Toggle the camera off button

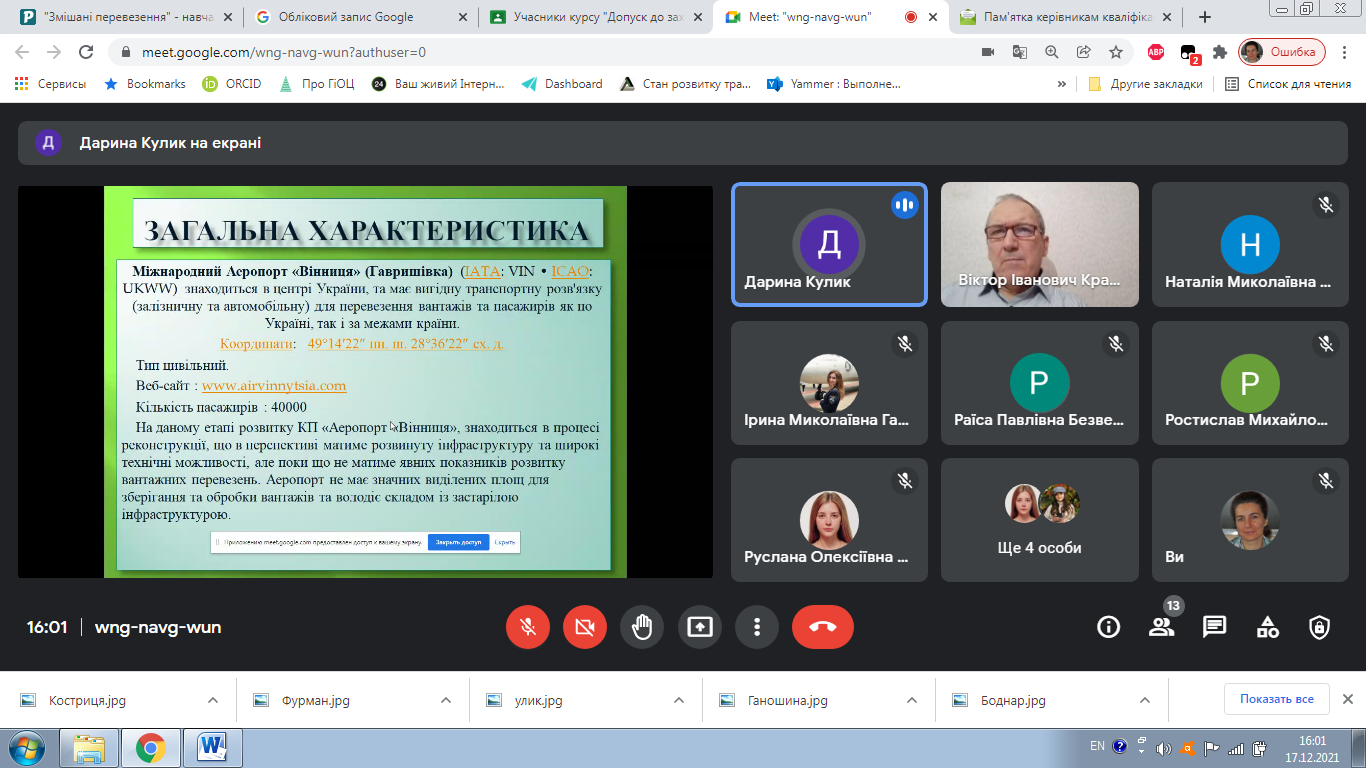pyautogui.click(x=585, y=627)
